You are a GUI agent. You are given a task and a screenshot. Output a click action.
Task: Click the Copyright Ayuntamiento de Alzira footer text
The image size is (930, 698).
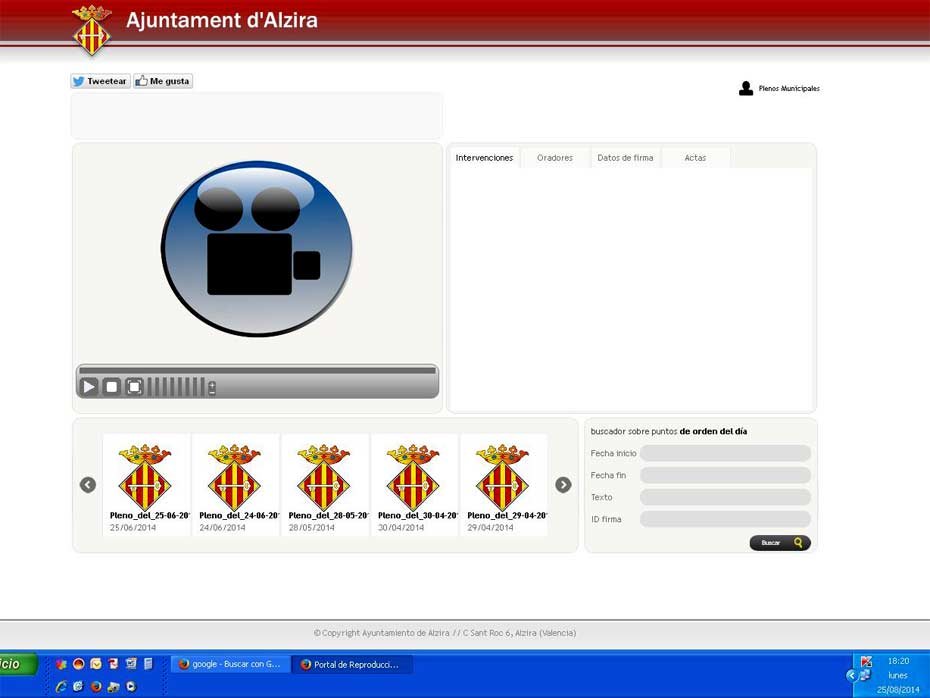click(445, 633)
